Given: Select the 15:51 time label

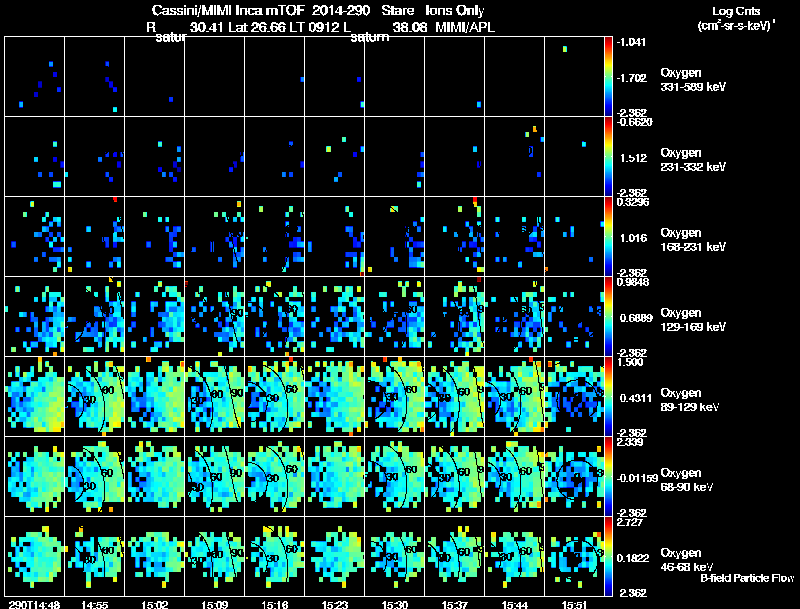Looking at the screenshot, I should pos(575,605).
